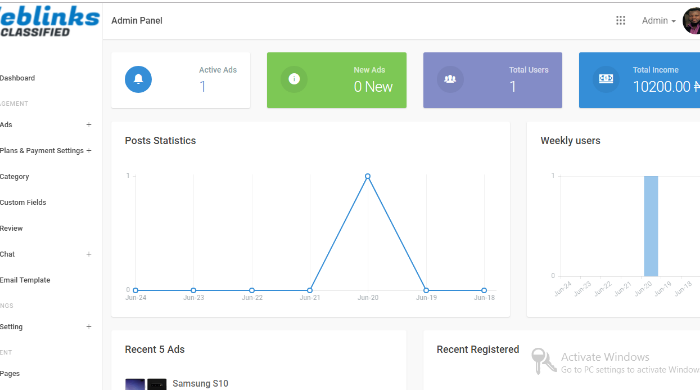Click the Jun 20 bar in Weekly users

pos(651,226)
